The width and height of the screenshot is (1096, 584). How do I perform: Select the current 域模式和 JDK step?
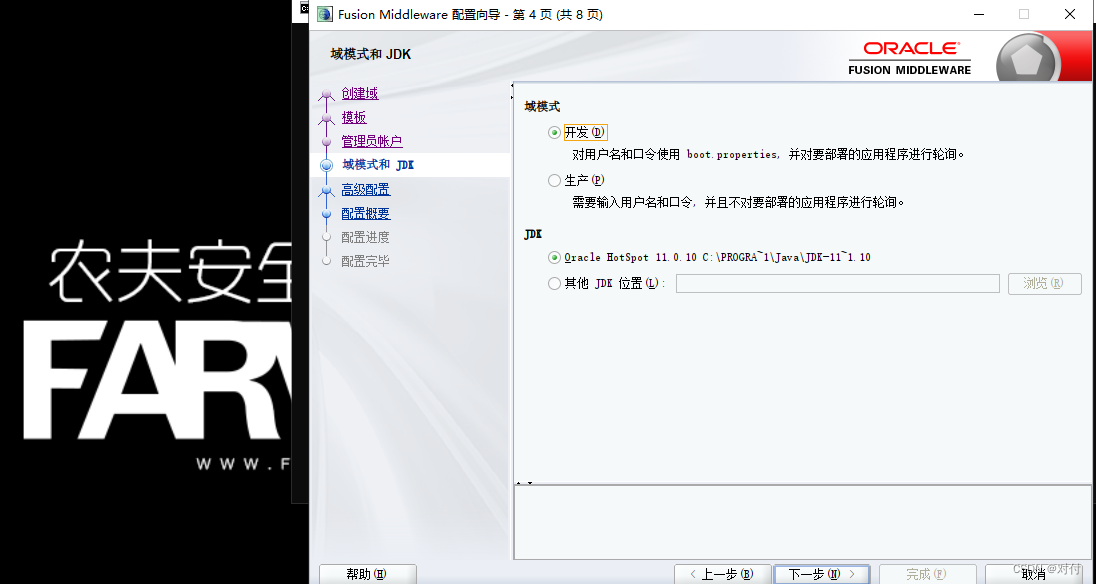coord(378,165)
